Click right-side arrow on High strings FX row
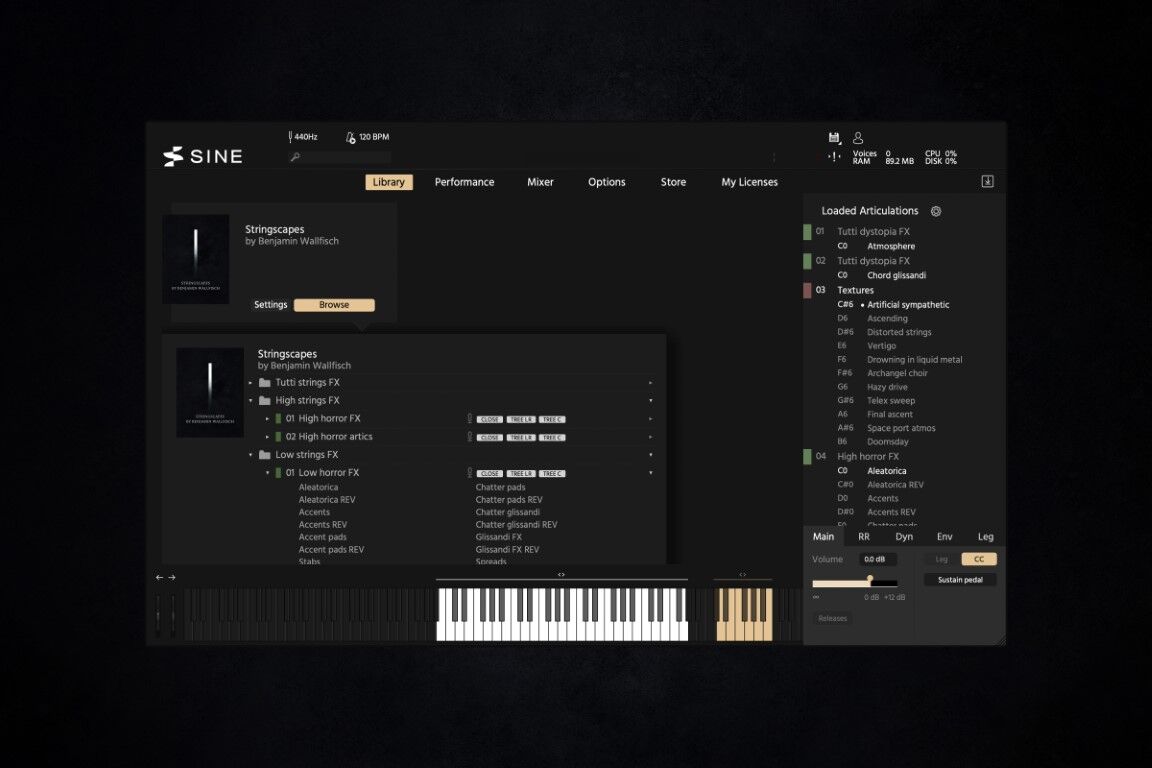 coord(651,401)
